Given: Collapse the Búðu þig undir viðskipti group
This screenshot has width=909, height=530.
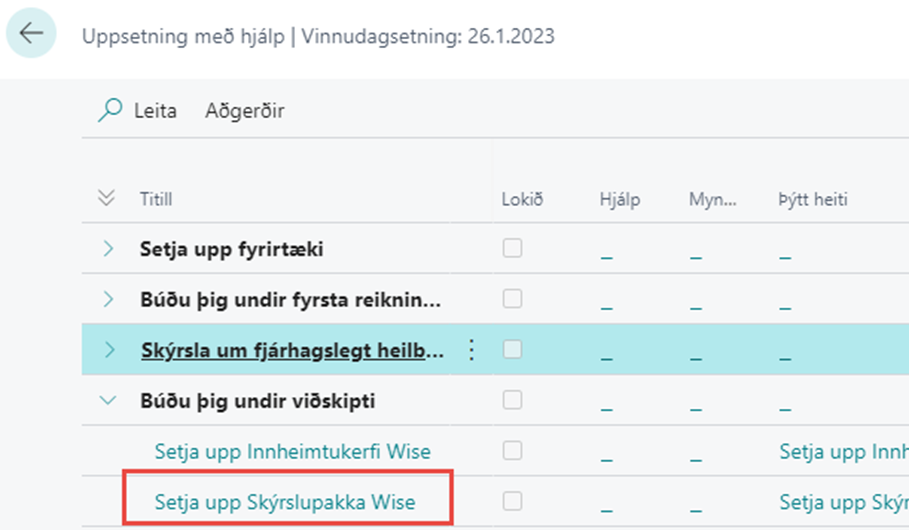Looking at the screenshot, I should [x=108, y=401].
